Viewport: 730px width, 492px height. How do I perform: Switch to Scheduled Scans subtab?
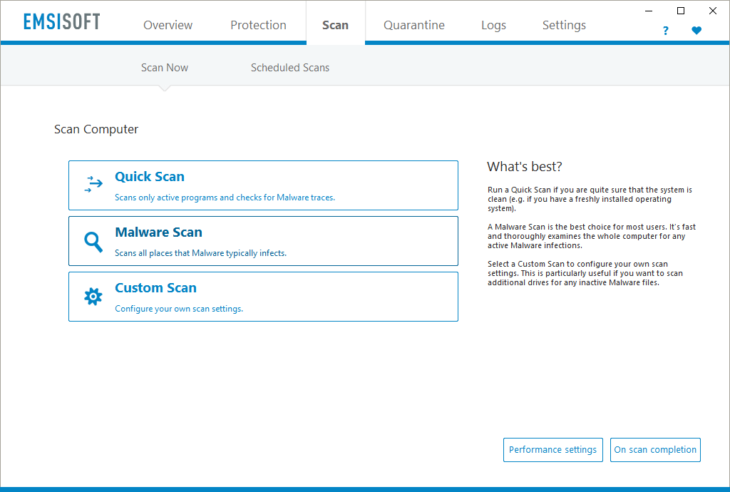[290, 68]
